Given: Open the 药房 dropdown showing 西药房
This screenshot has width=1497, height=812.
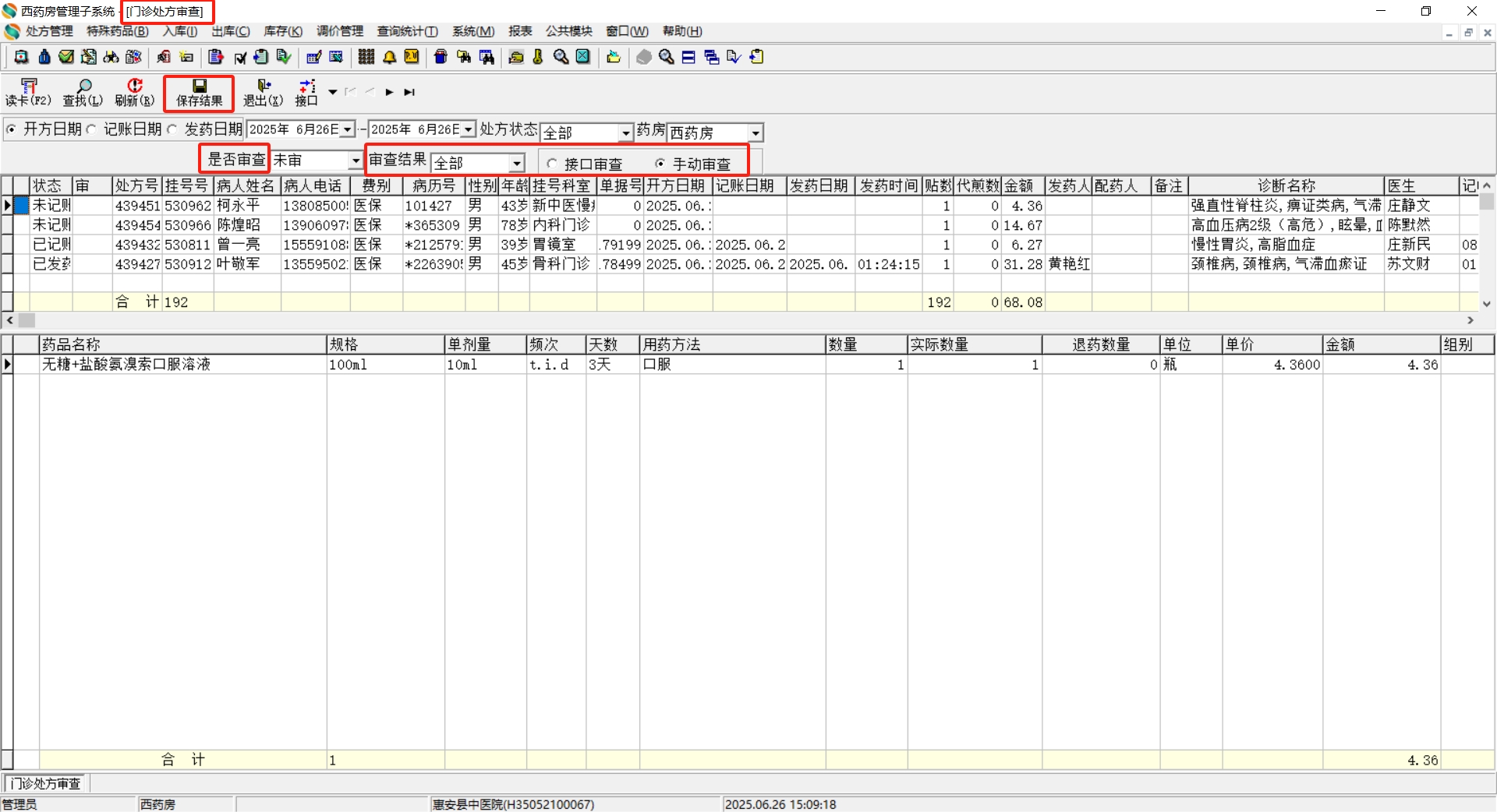Looking at the screenshot, I should pyautogui.click(x=755, y=133).
